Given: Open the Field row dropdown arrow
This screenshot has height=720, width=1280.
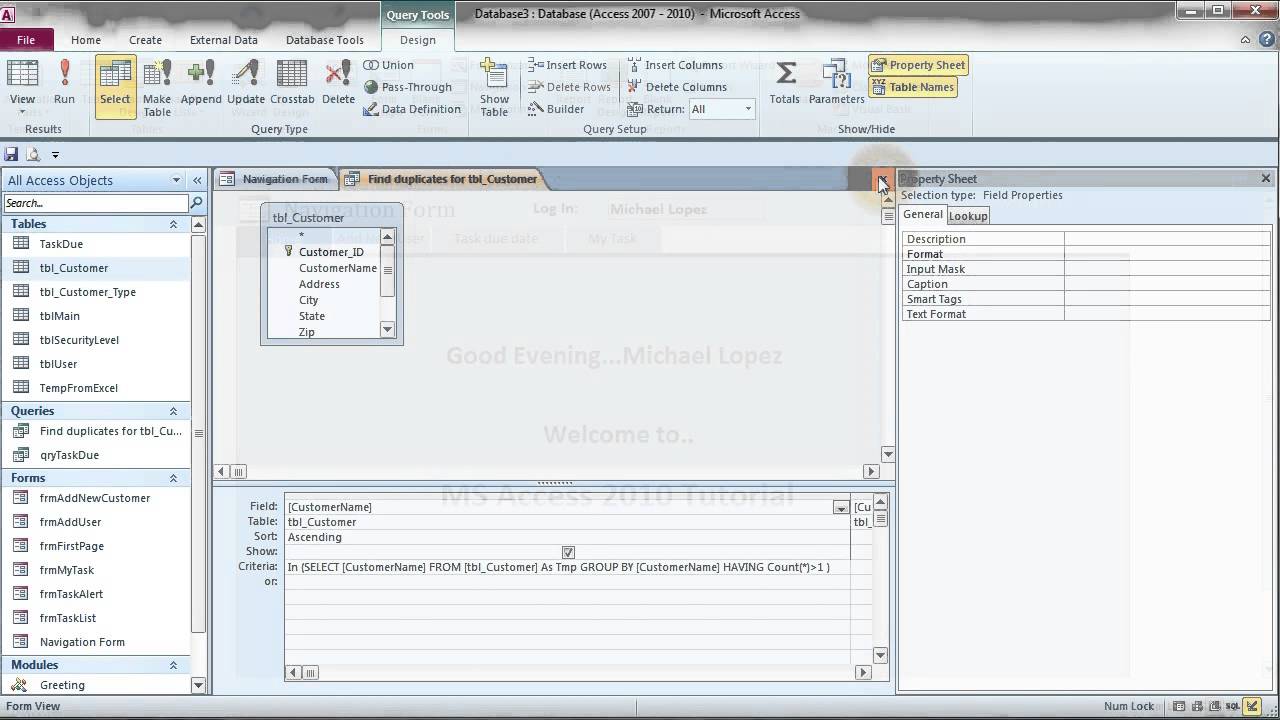Looking at the screenshot, I should 840,508.
